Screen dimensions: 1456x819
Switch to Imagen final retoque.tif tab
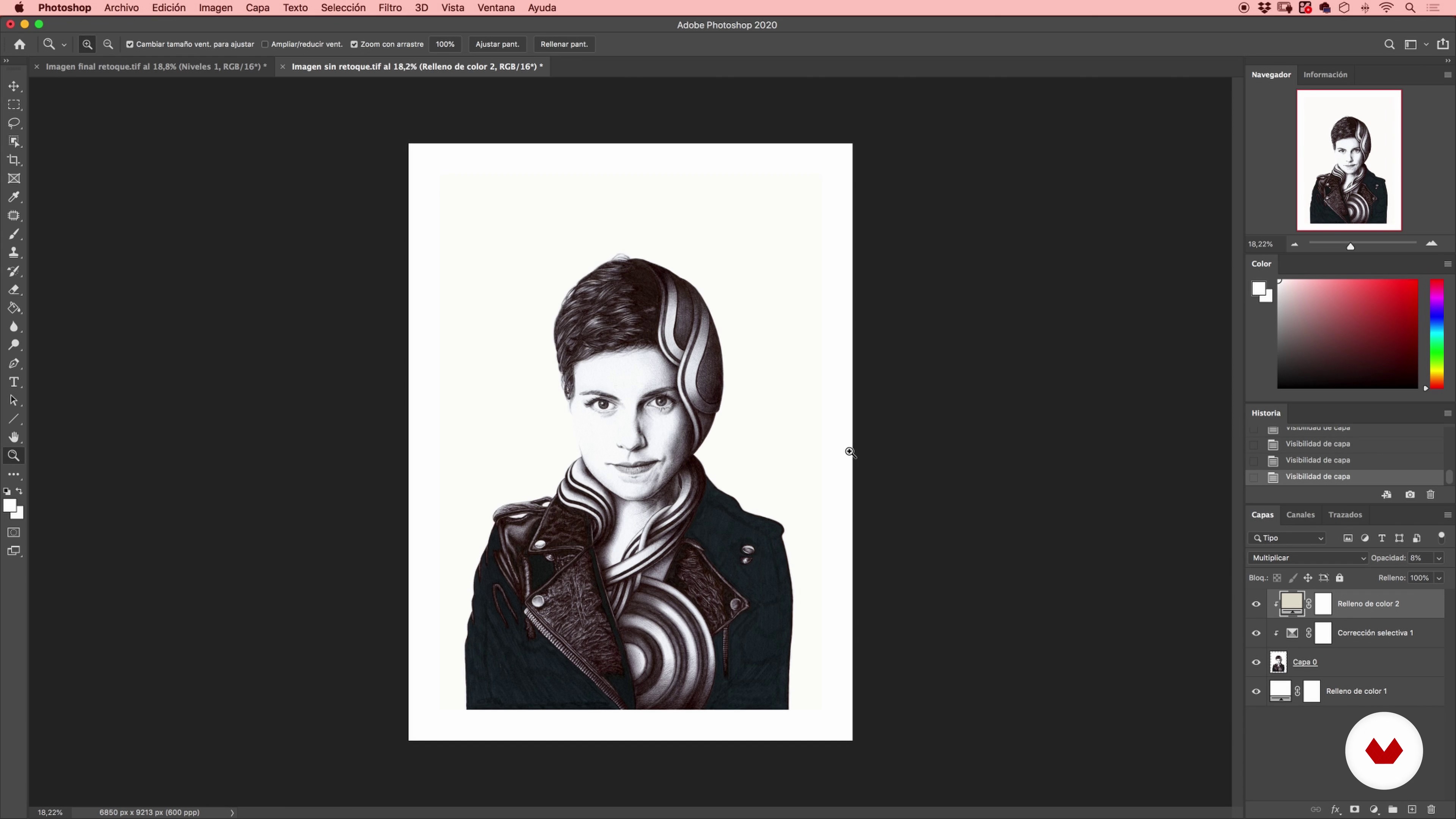156,67
